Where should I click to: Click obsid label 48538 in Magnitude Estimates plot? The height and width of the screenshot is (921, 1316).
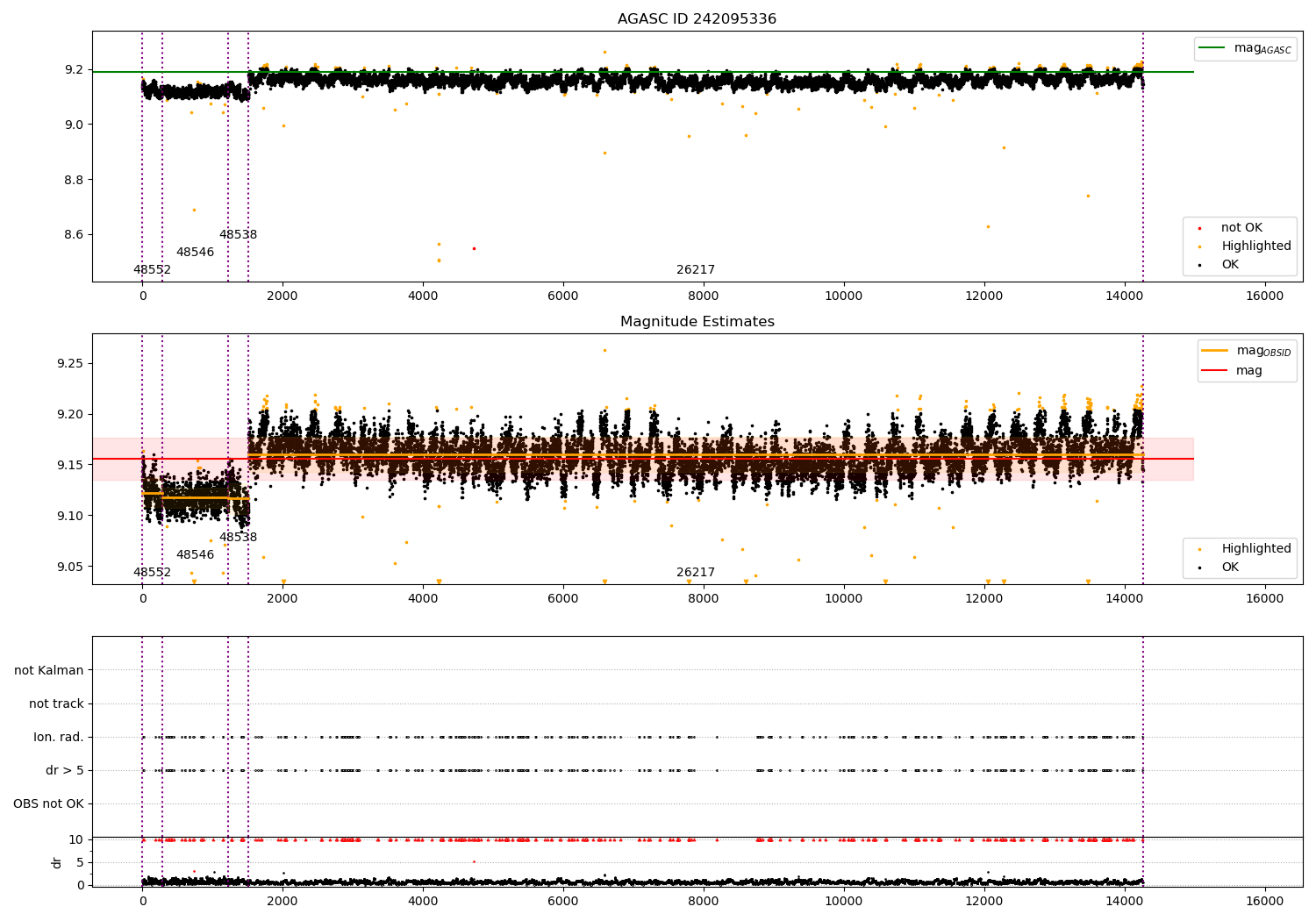[x=238, y=538]
